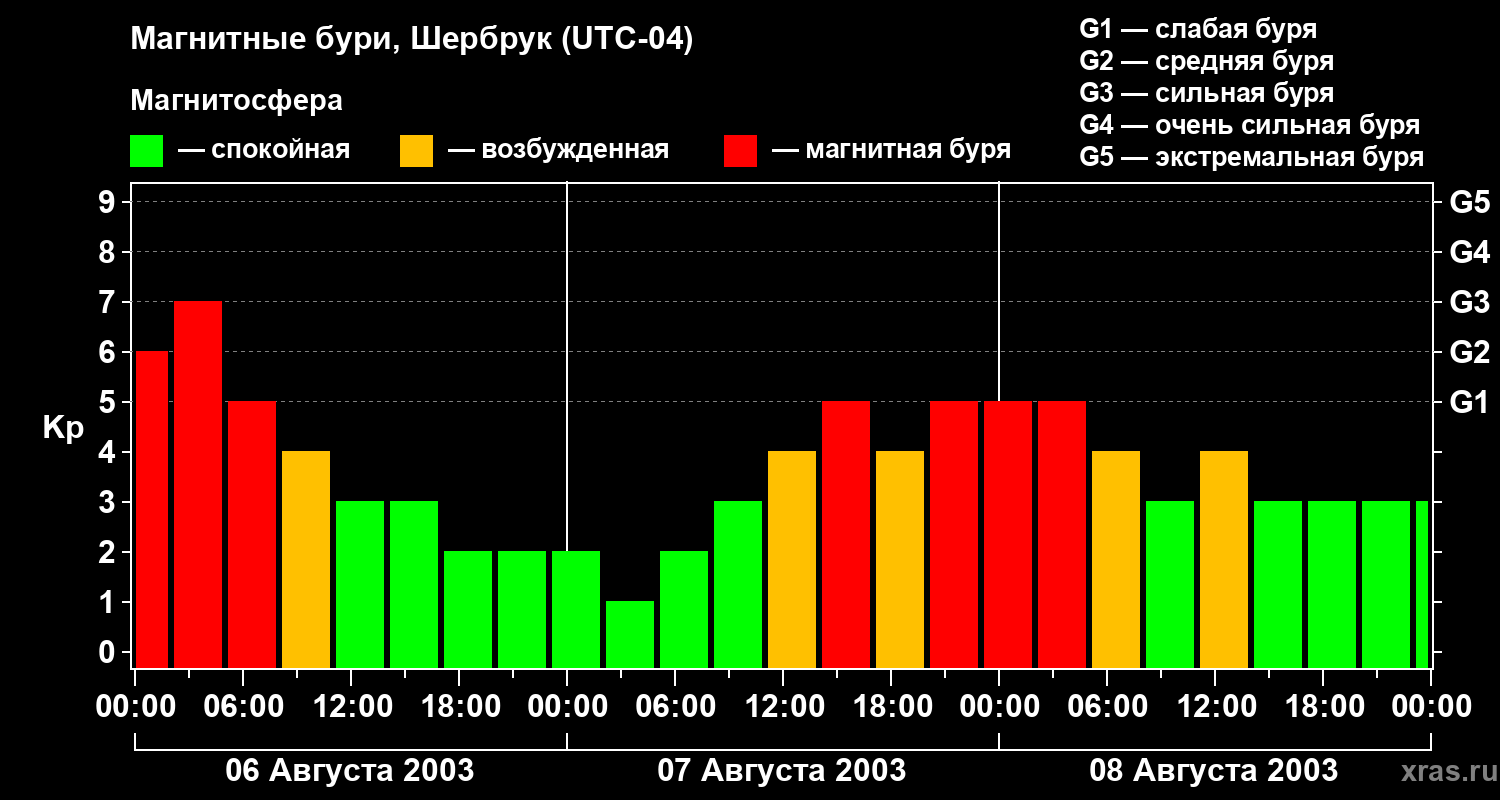Select the 'G4 — очень сильная буря' line
The height and width of the screenshot is (800, 1500).
click(1250, 125)
